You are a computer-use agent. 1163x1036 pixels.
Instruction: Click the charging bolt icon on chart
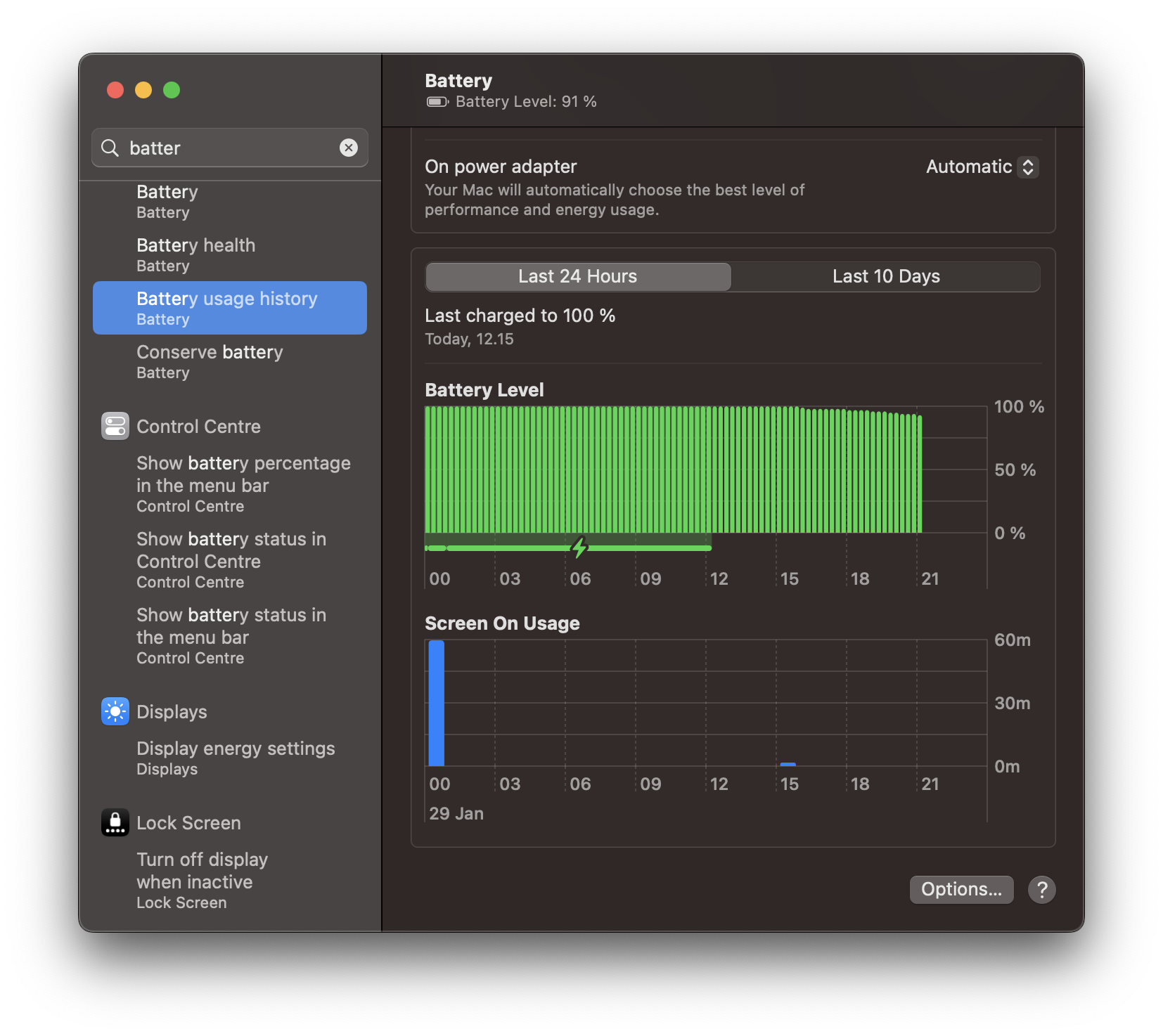(x=579, y=547)
